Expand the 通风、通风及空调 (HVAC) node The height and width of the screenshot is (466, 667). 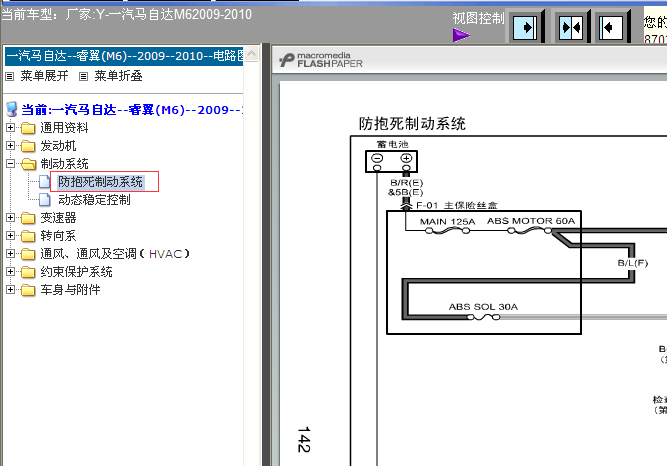tap(11, 253)
